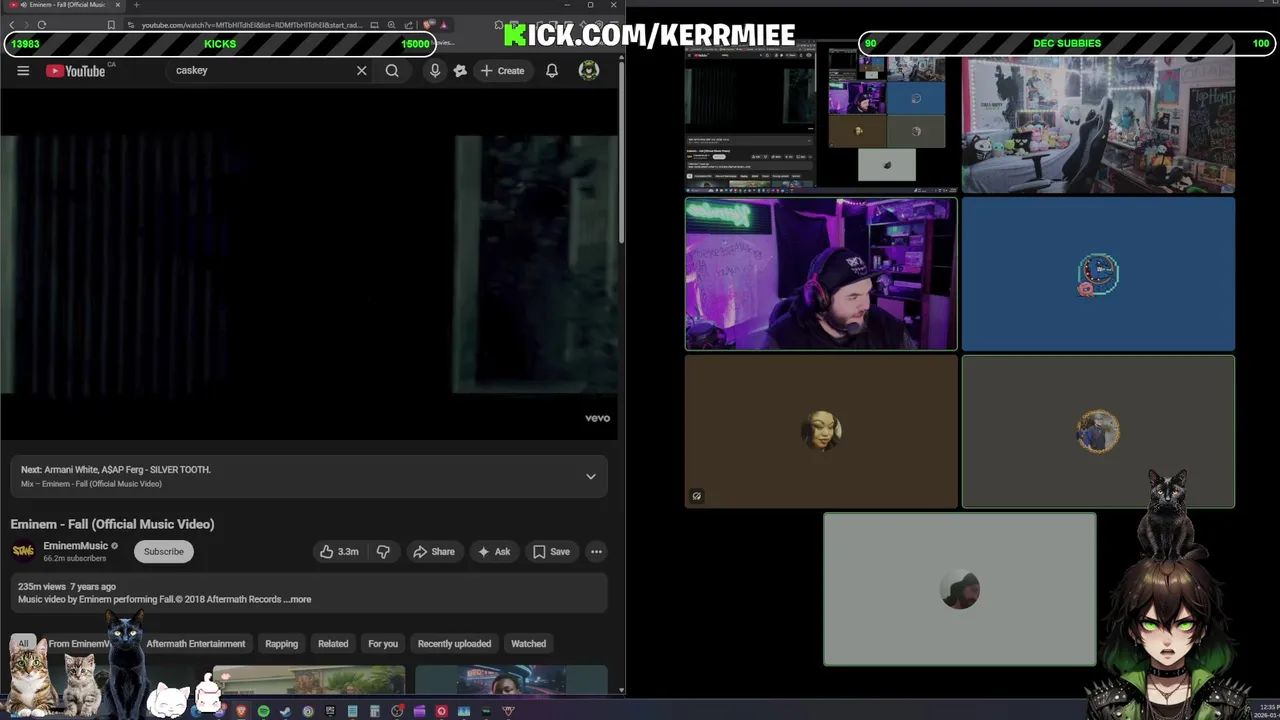
Task: Click the bedroom camera tile in call
Action: 1098,124
